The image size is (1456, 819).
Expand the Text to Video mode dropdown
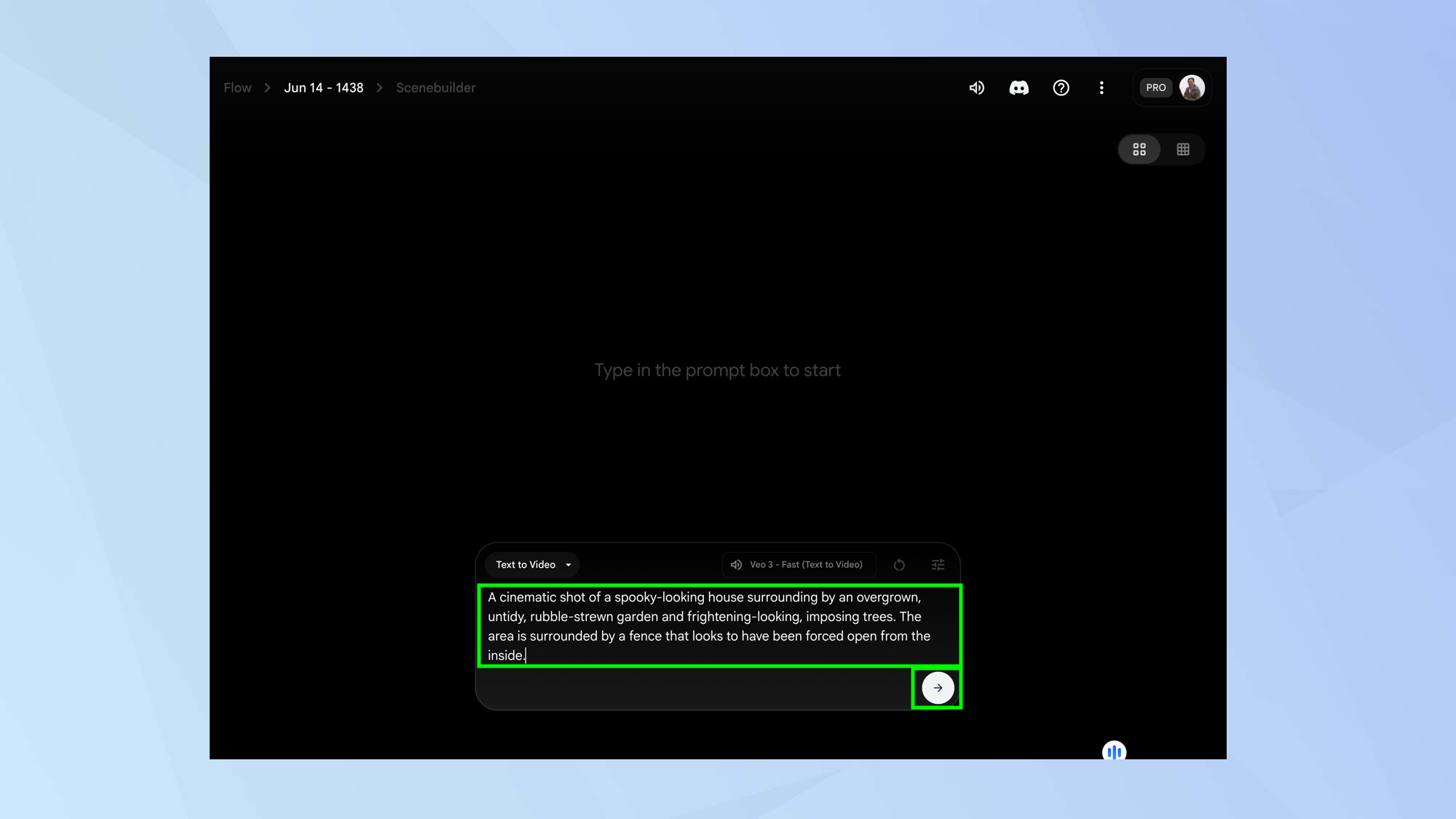(x=526, y=565)
